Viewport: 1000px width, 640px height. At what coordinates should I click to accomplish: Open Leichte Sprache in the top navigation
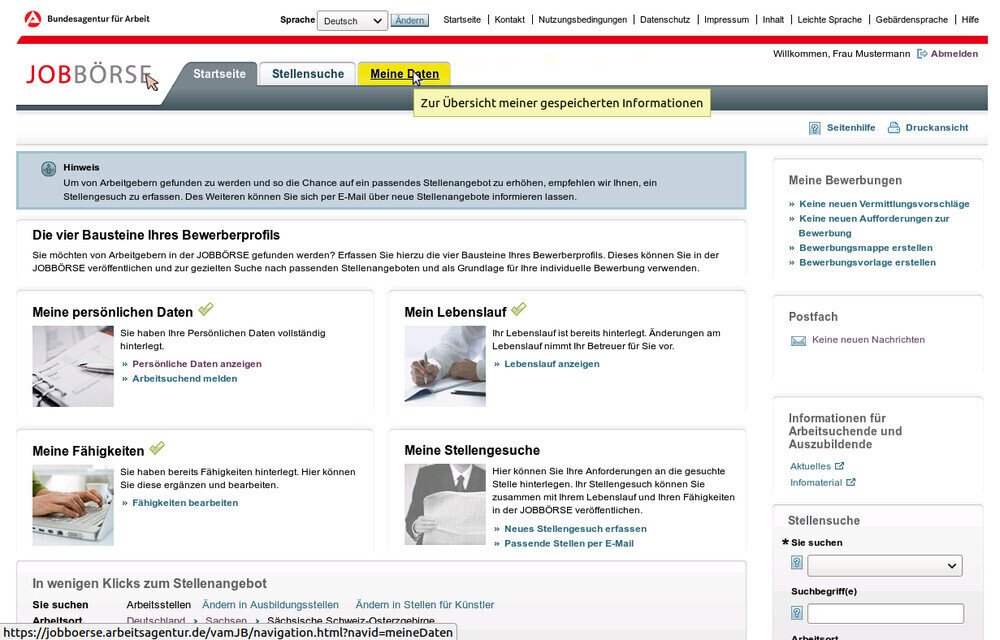829,20
